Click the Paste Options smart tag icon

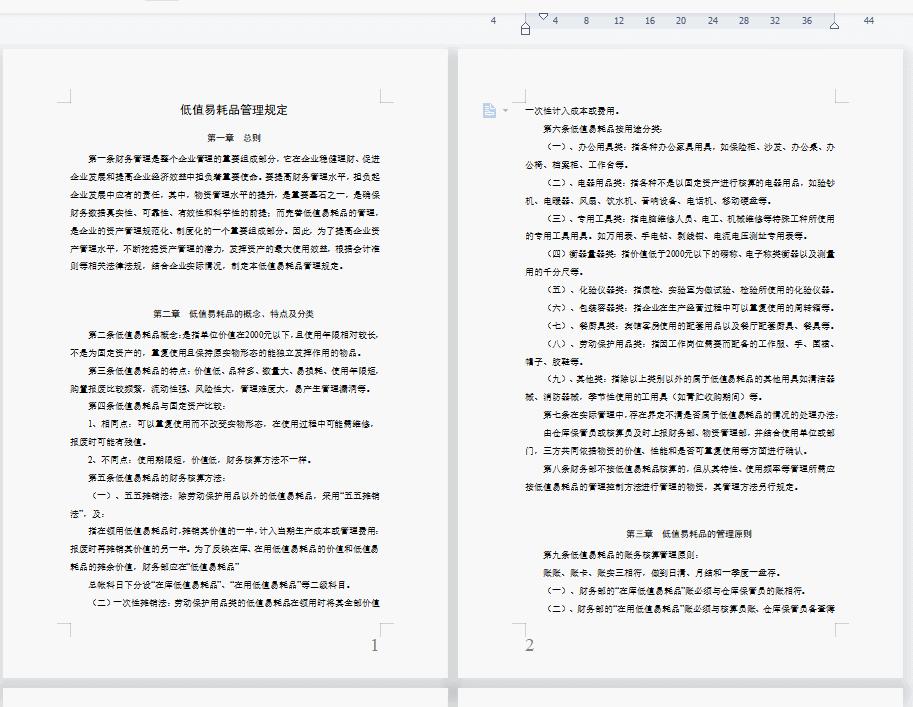click(x=488, y=110)
